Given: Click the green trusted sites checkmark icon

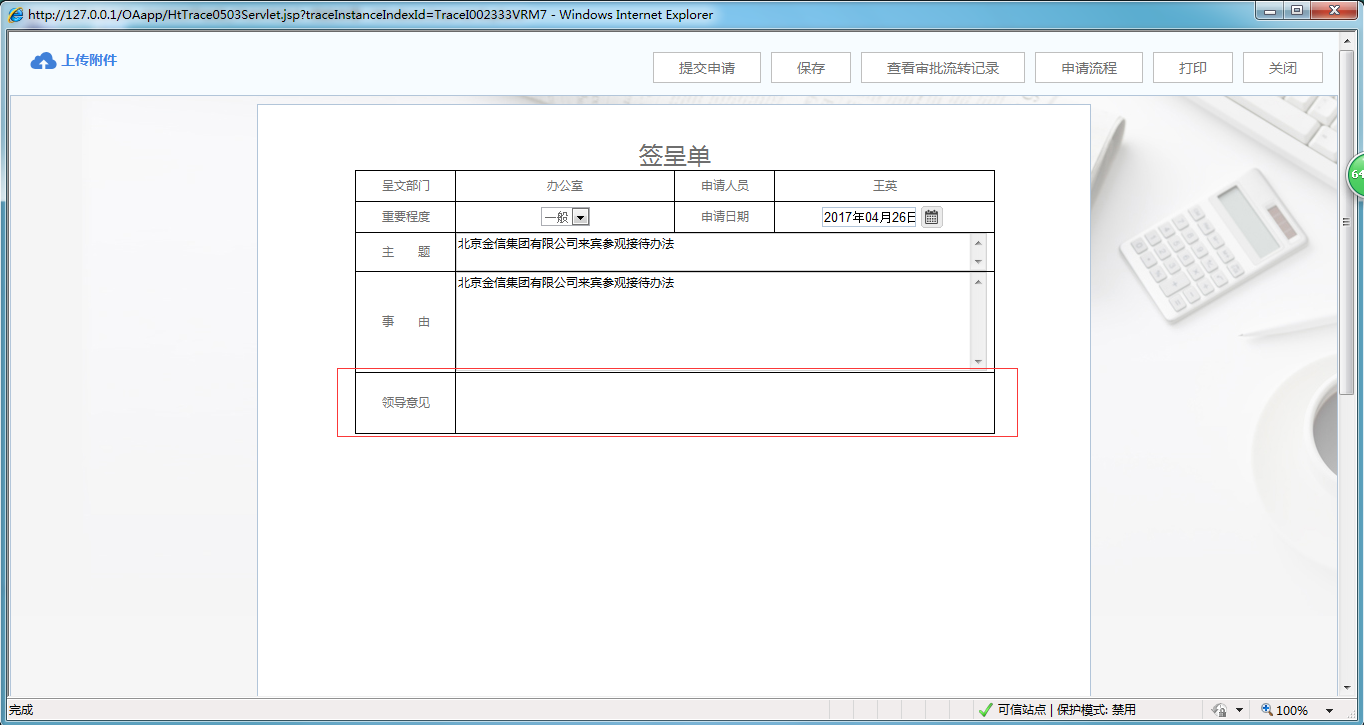Looking at the screenshot, I should (986, 709).
